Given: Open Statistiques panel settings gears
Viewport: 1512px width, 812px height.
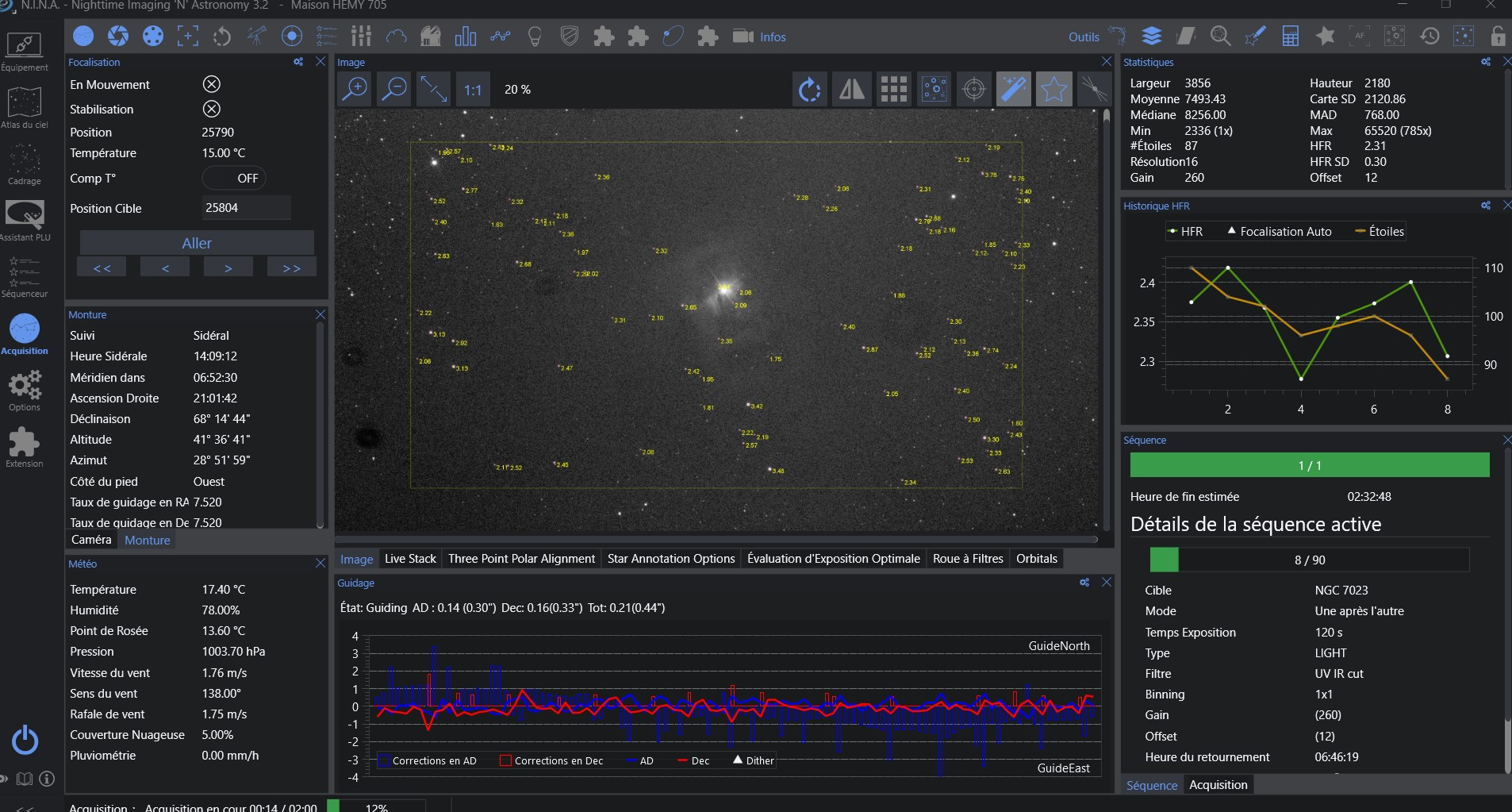Looking at the screenshot, I should point(1486,62).
